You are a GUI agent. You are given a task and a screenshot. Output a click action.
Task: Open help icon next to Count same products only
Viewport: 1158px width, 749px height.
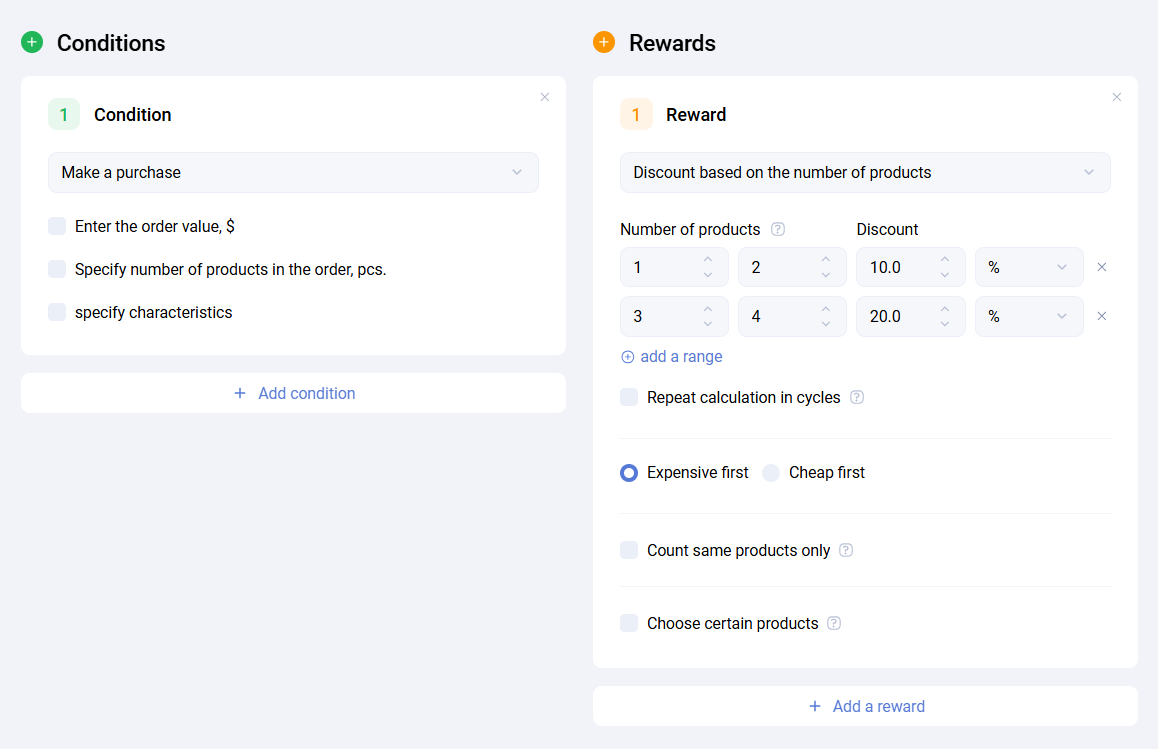click(x=846, y=550)
